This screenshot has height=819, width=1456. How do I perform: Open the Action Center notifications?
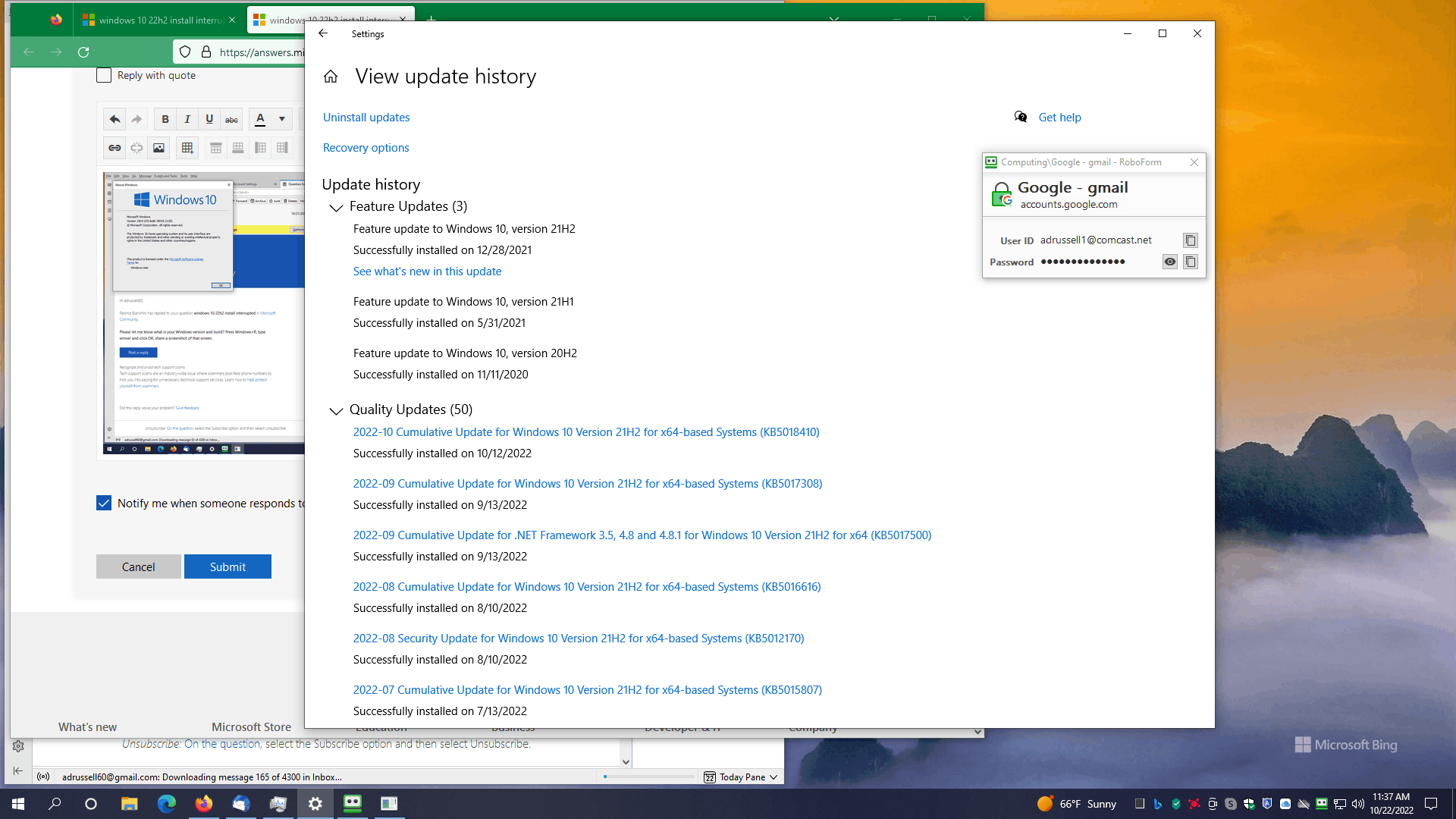[x=1431, y=804]
